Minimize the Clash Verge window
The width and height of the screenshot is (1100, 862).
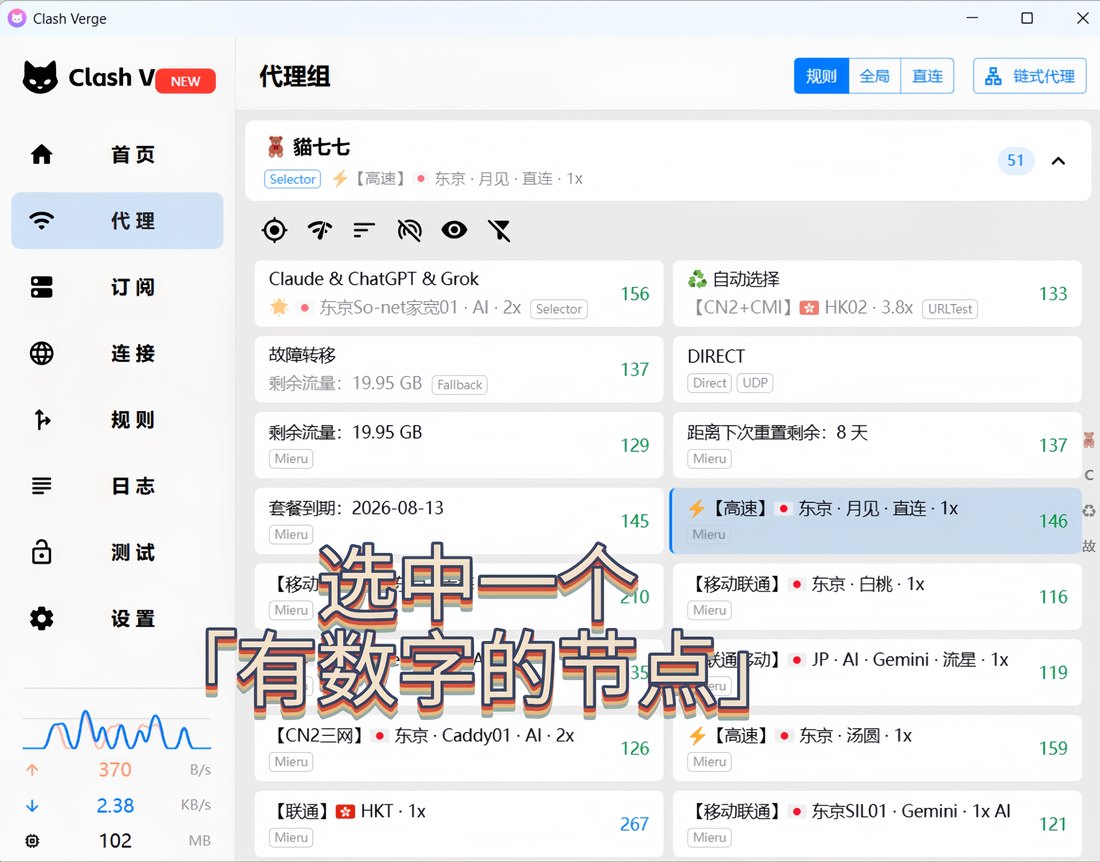tap(972, 18)
